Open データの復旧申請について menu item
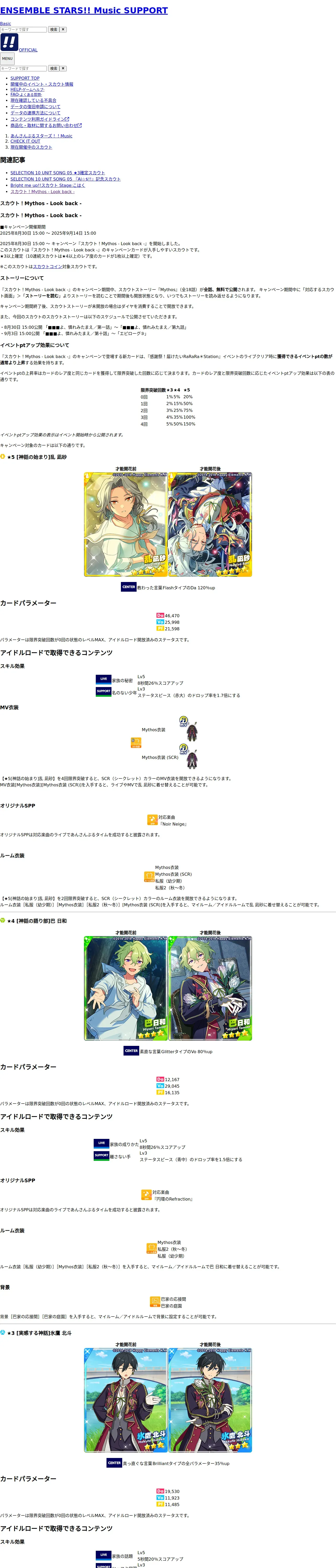 (35, 107)
